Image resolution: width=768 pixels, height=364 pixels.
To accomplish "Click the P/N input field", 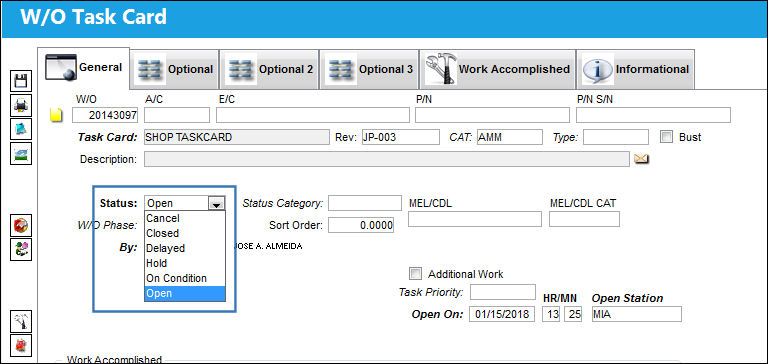I will click(x=492, y=115).
